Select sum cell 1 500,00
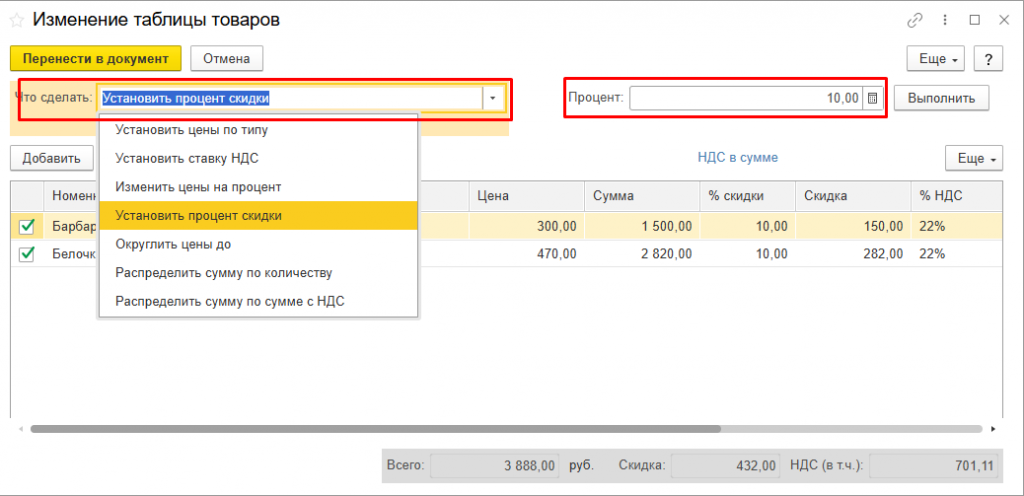The image size is (1024, 496). (641, 226)
